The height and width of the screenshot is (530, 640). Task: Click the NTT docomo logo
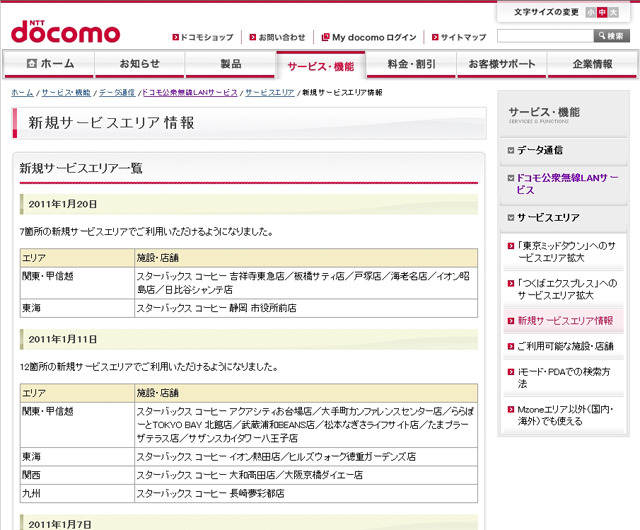65,32
